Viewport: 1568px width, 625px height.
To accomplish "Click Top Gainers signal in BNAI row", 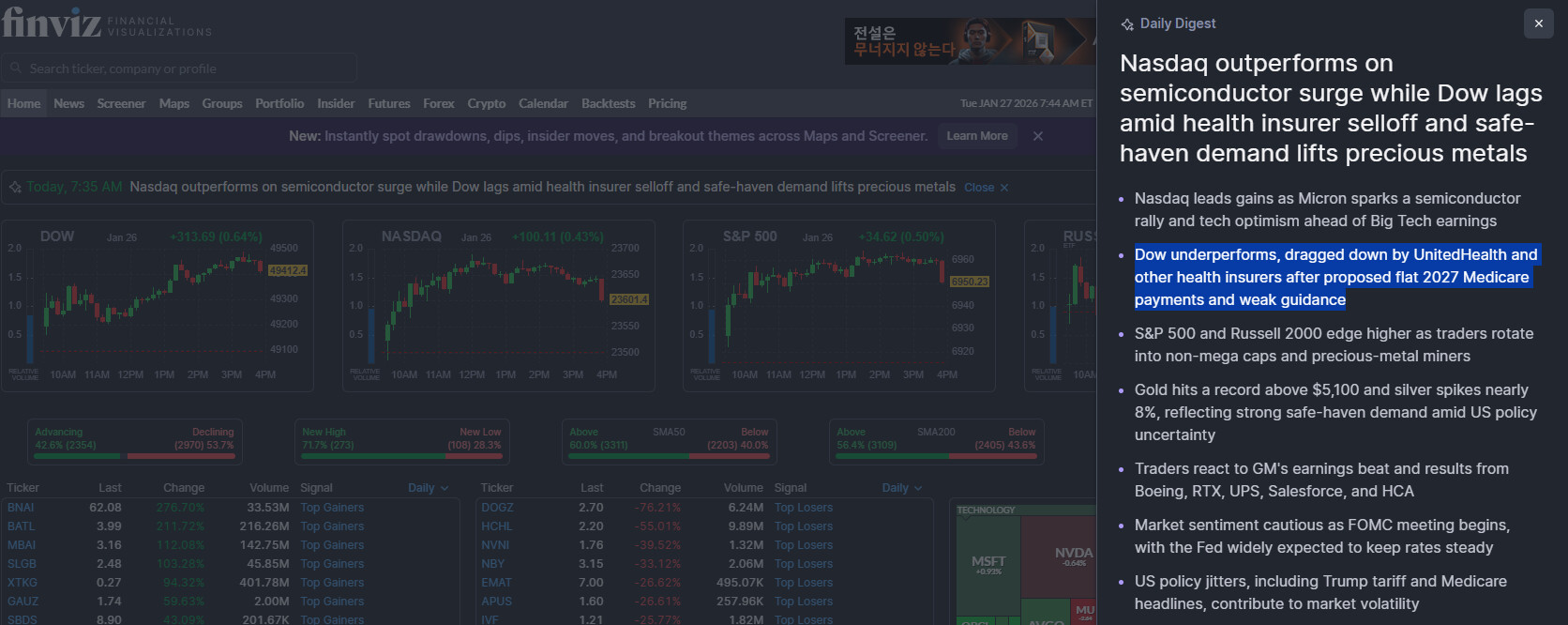I will 332,508.
